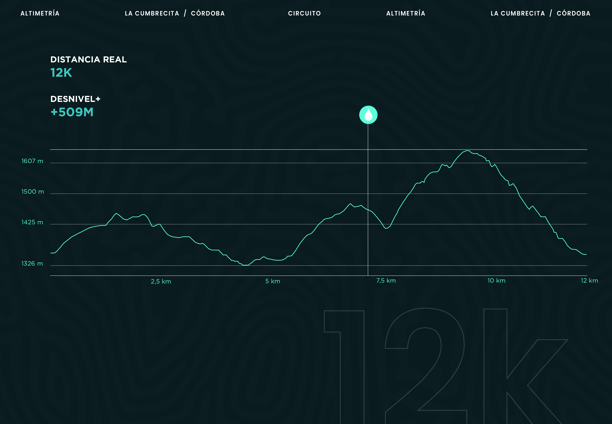Click the 7,5 km axis label
612x424 pixels.
pos(386,280)
